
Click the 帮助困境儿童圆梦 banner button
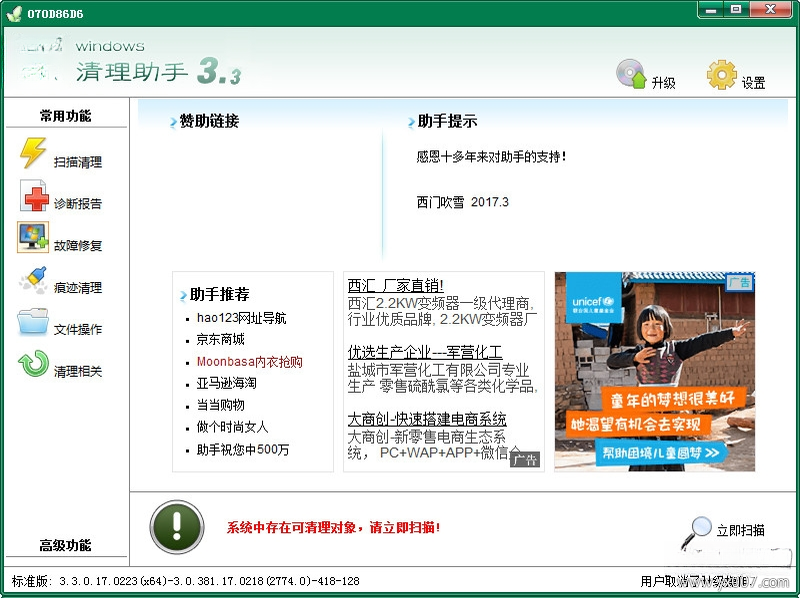tap(661, 453)
